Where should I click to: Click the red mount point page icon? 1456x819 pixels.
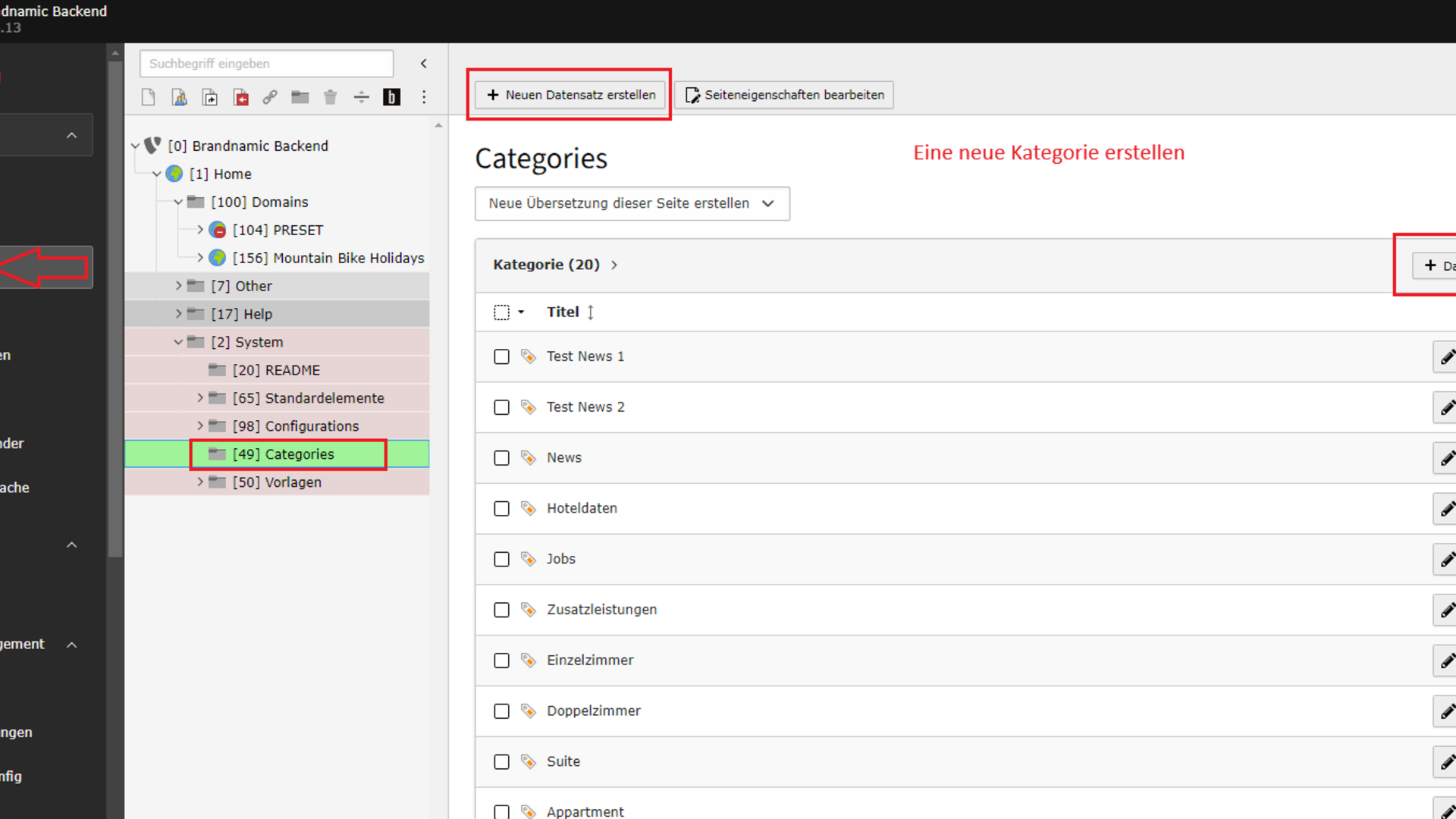(x=240, y=97)
